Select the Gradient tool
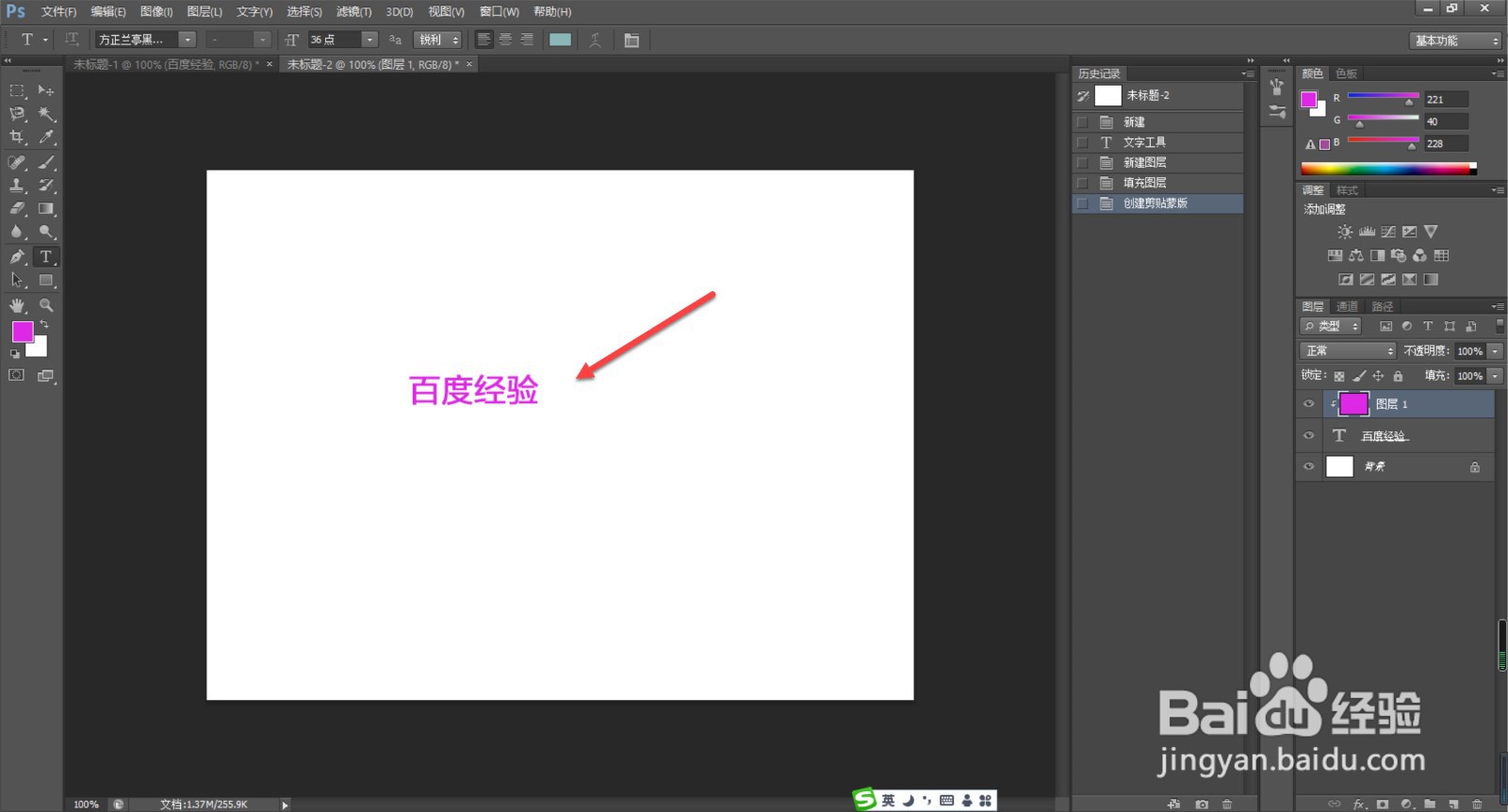 point(45,209)
